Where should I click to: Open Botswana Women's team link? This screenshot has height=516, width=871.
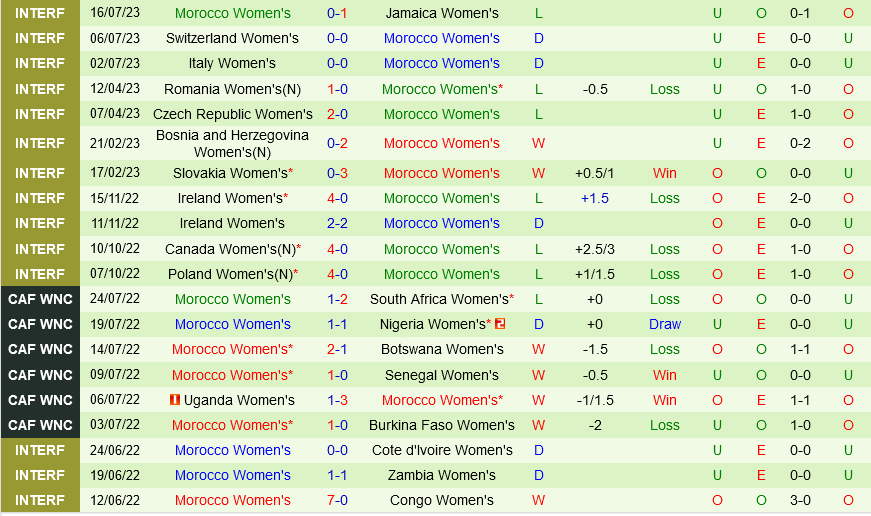pos(442,349)
